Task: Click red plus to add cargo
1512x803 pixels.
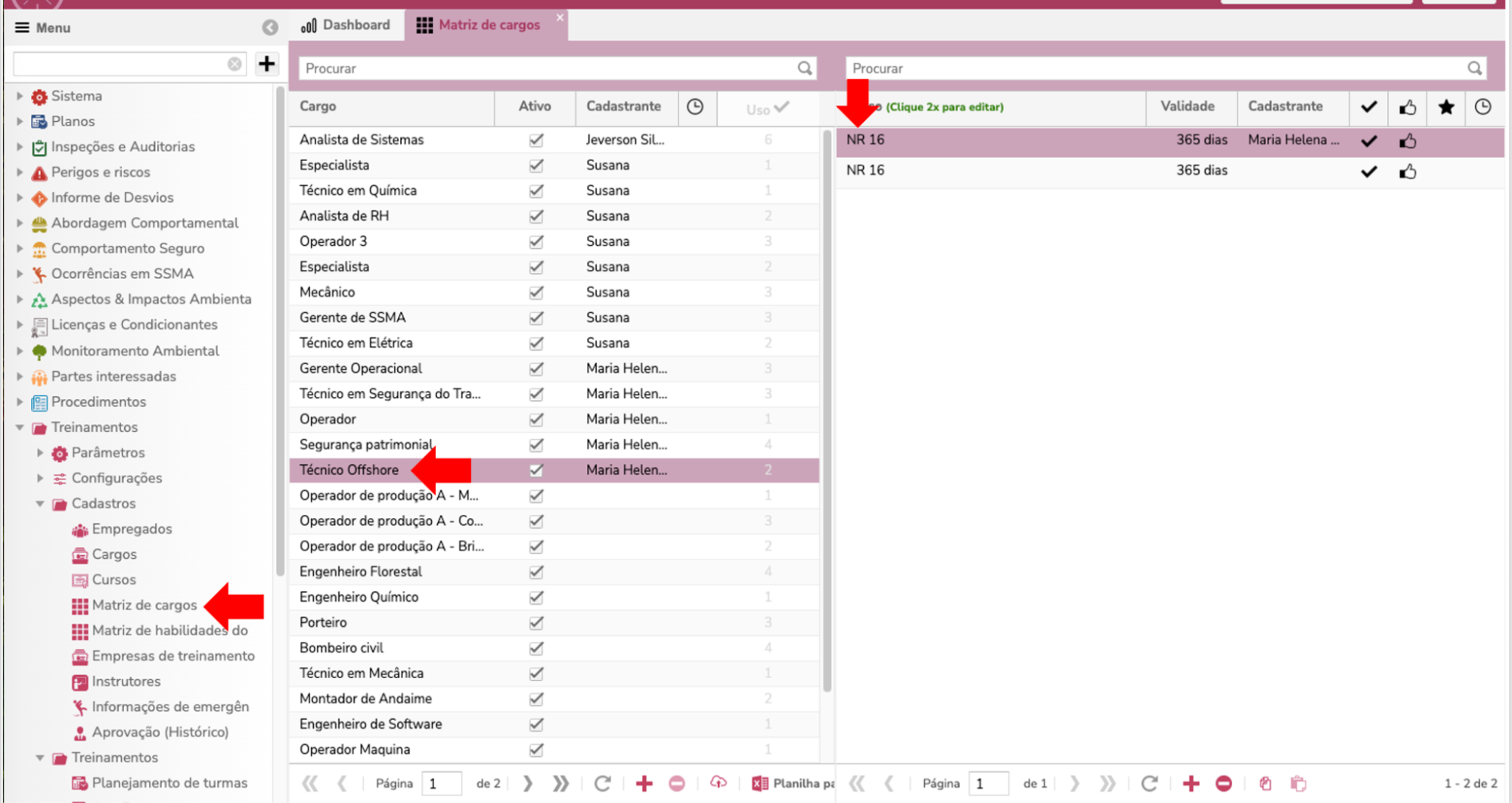Action: tap(644, 783)
